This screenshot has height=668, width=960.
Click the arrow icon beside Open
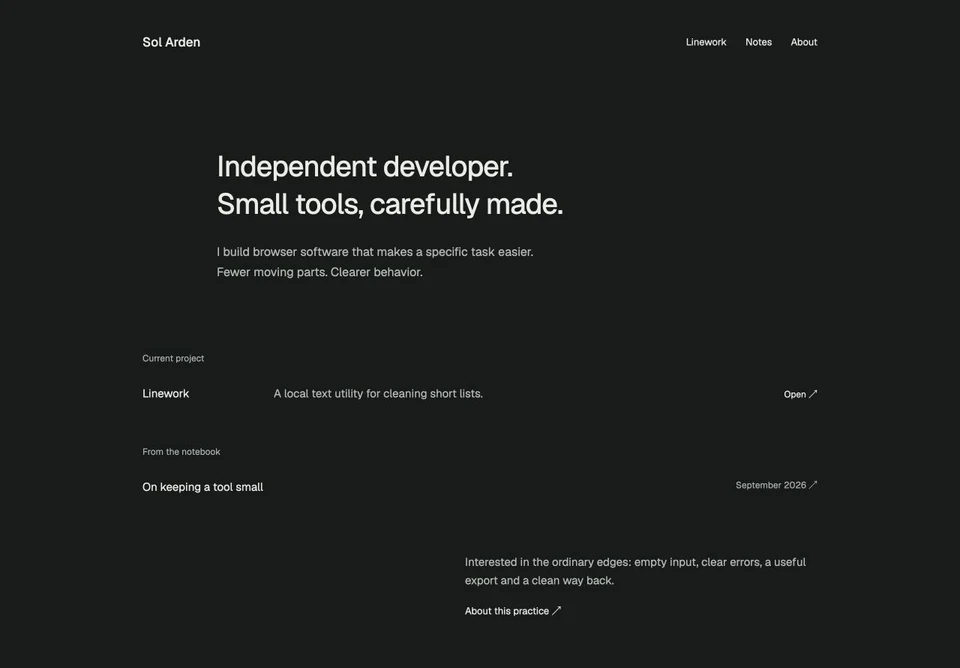click(813, 394)
